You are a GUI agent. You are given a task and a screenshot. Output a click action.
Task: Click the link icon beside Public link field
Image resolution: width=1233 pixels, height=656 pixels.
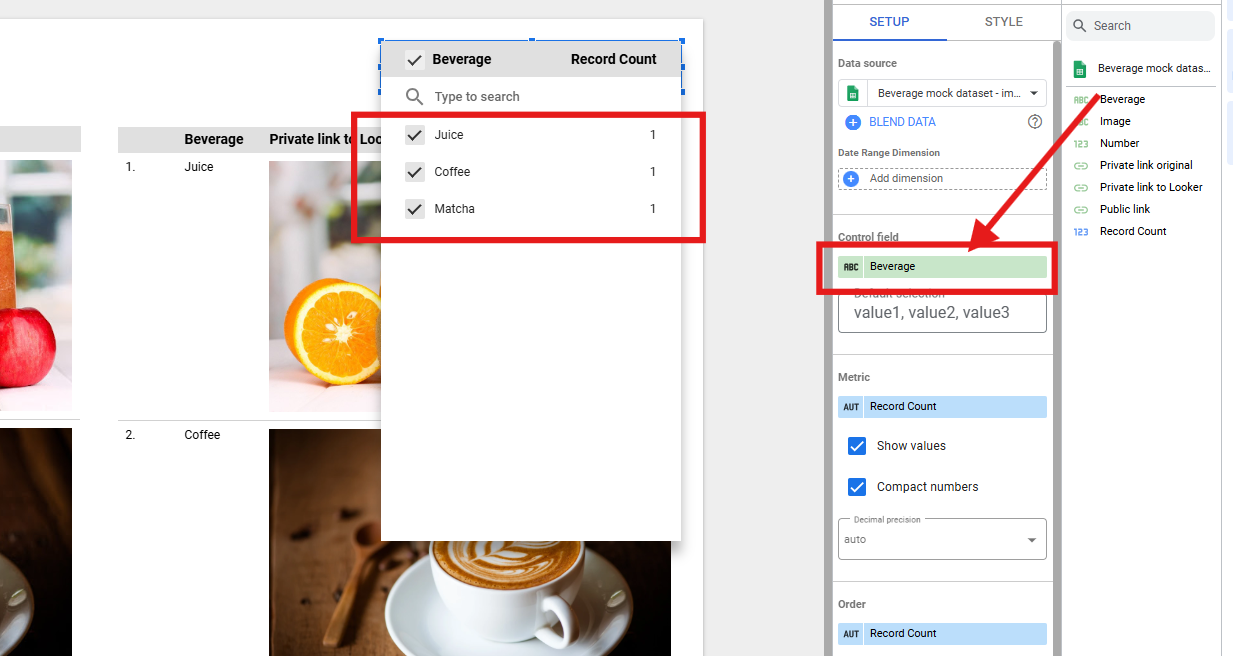(x=1080, y=209)
